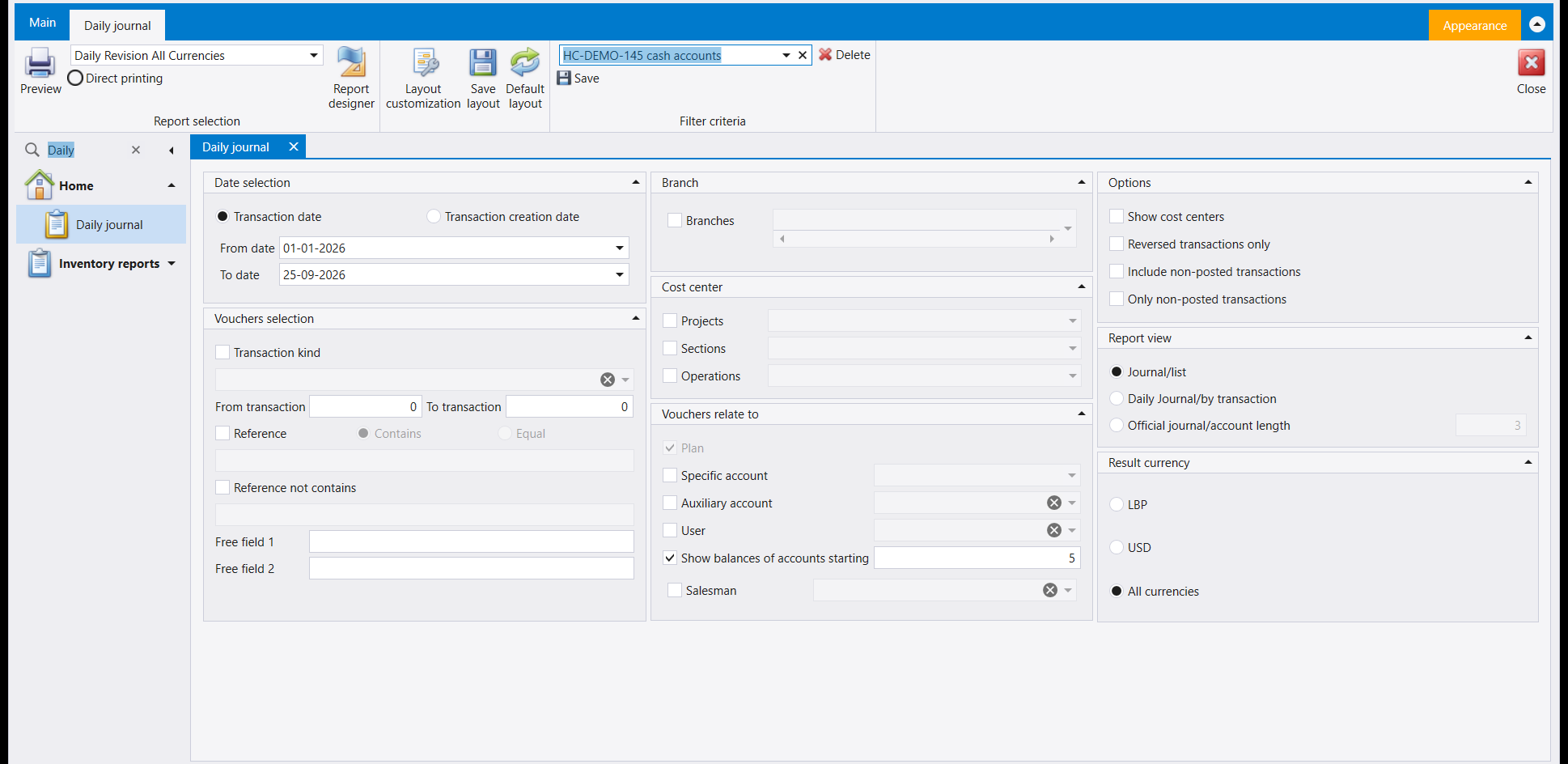Click the Free field 1 input
The width and height of the screenshot is (1568, 764).
[471, 541]
